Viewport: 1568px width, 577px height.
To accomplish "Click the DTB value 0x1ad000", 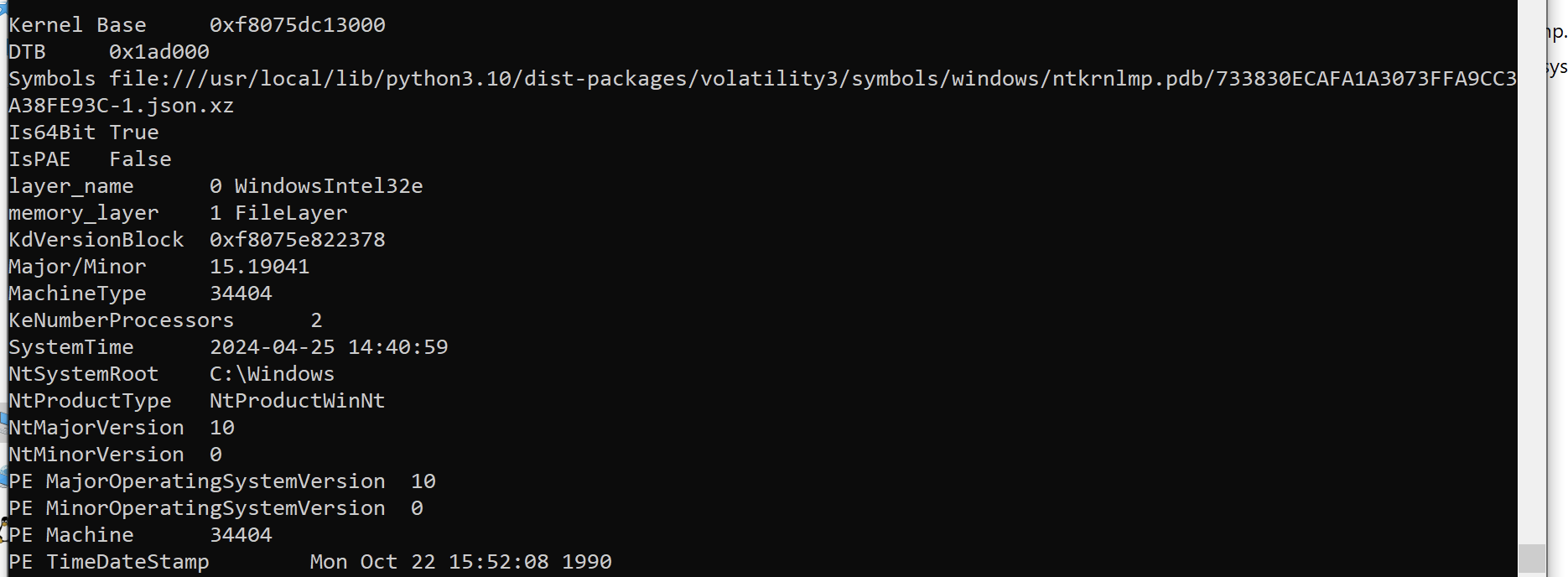I will click(x=159, y=52).
